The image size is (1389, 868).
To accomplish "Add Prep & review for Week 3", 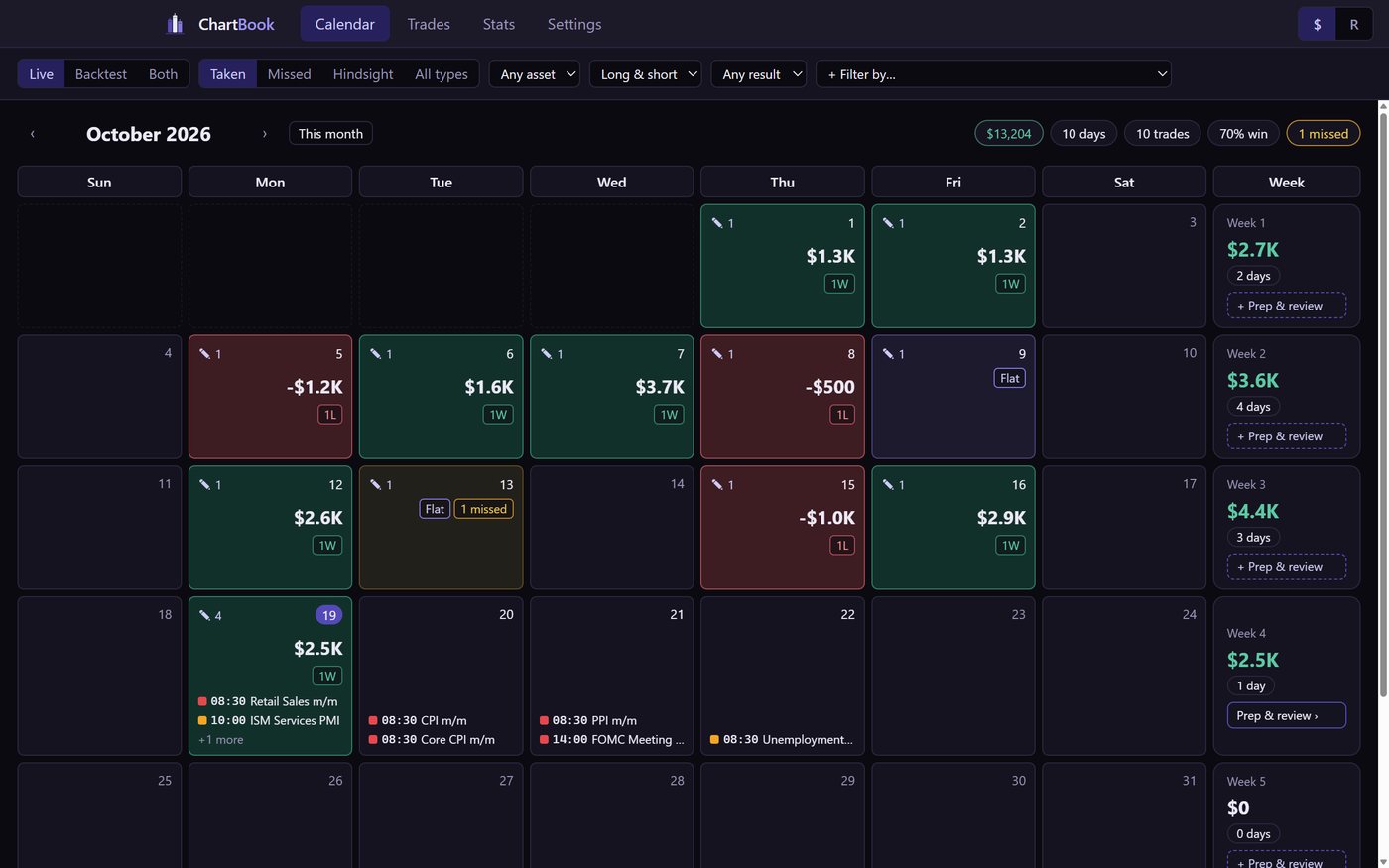I will [1287, 567].
